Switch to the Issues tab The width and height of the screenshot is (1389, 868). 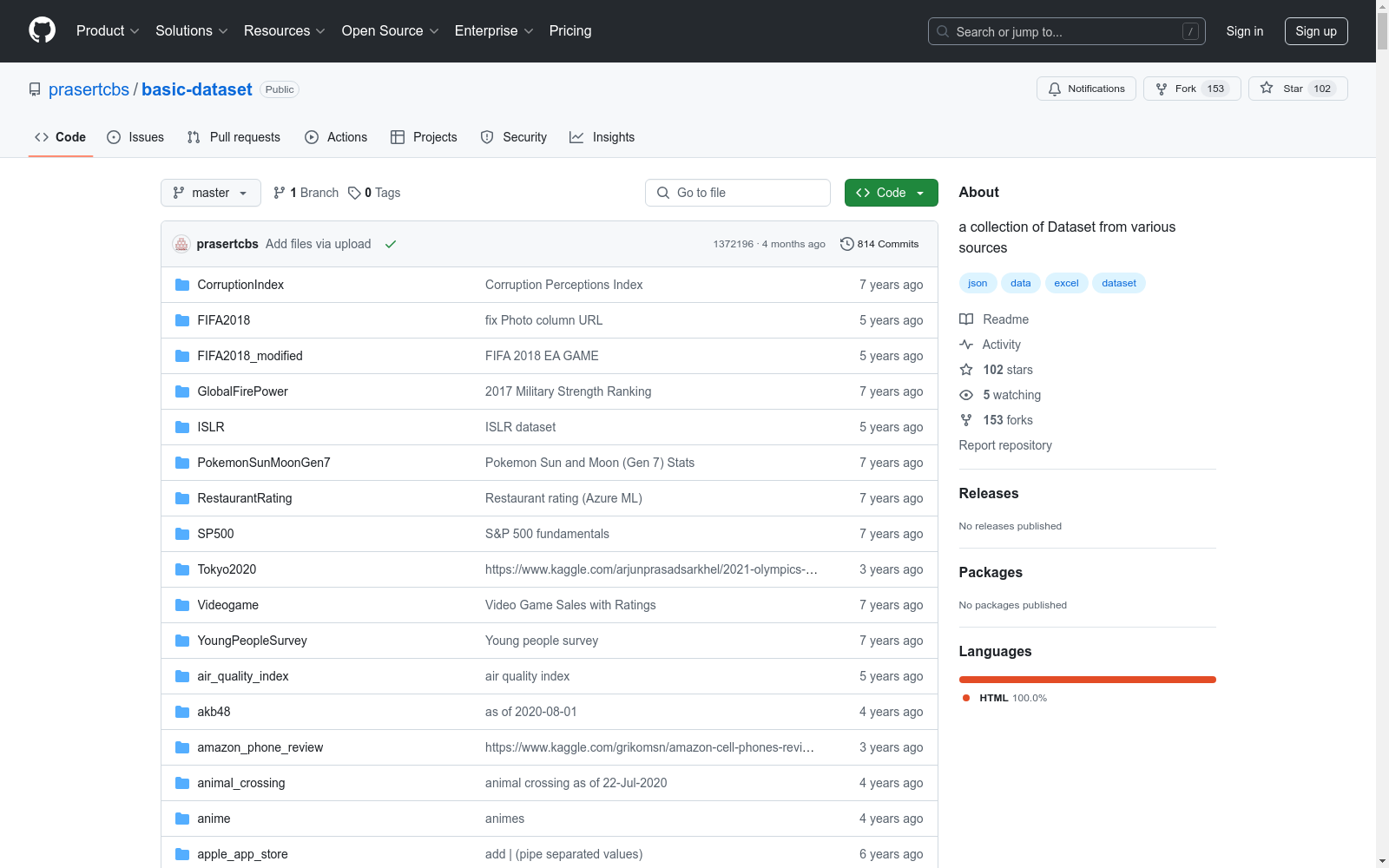coord(135,137)
